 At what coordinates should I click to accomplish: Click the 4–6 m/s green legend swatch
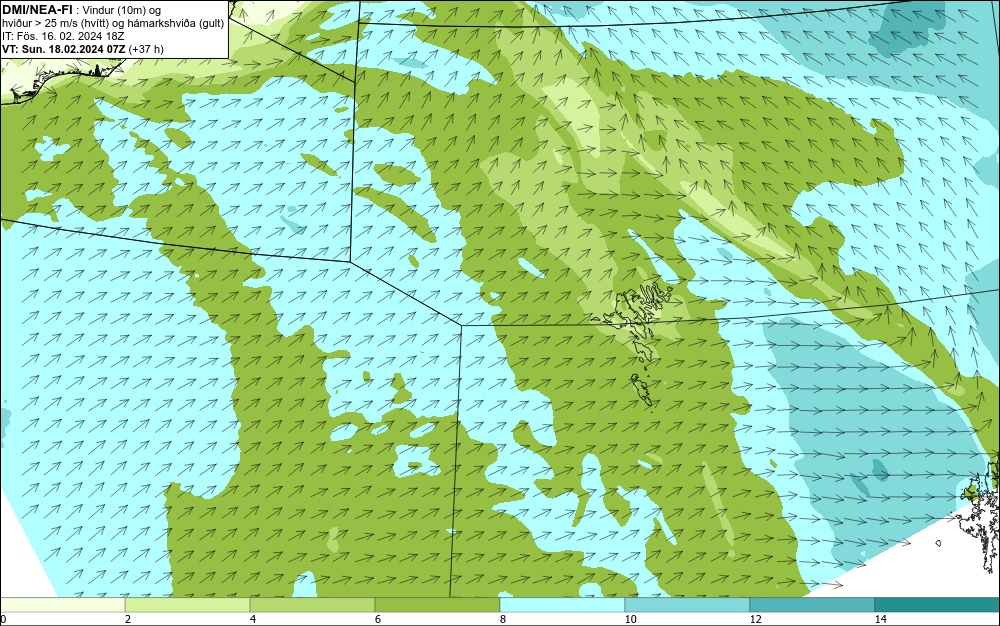click(312, 605)
